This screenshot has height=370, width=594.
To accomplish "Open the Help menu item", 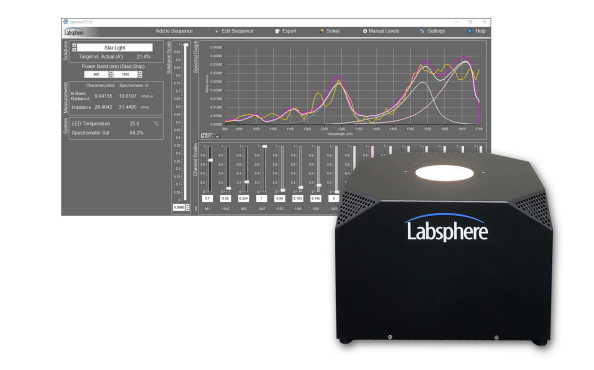I will (x=477, y=31).
